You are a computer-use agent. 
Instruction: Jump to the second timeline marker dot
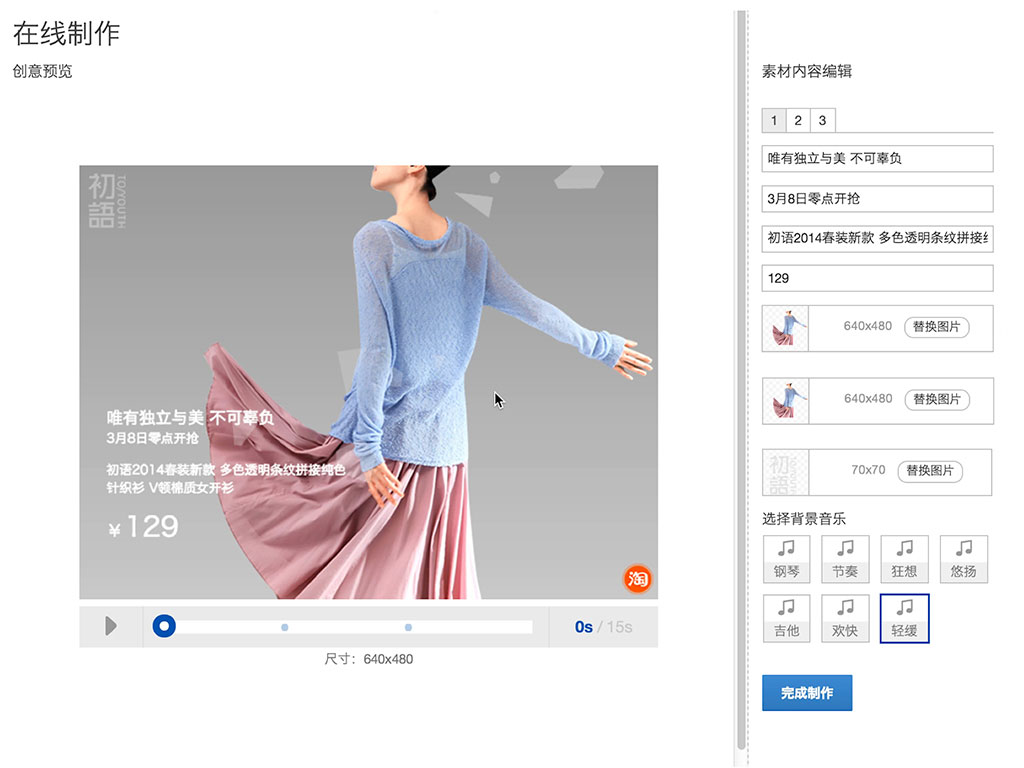(x=408, y=627)
